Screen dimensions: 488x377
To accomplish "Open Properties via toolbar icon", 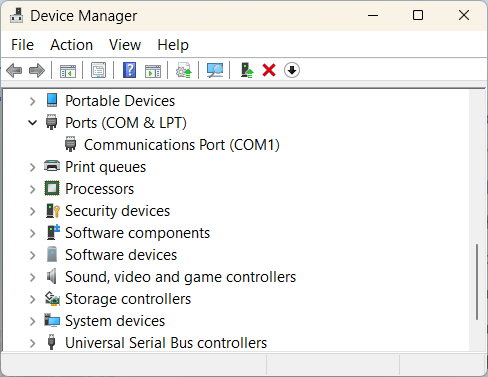I will click(x=99, y=70).
